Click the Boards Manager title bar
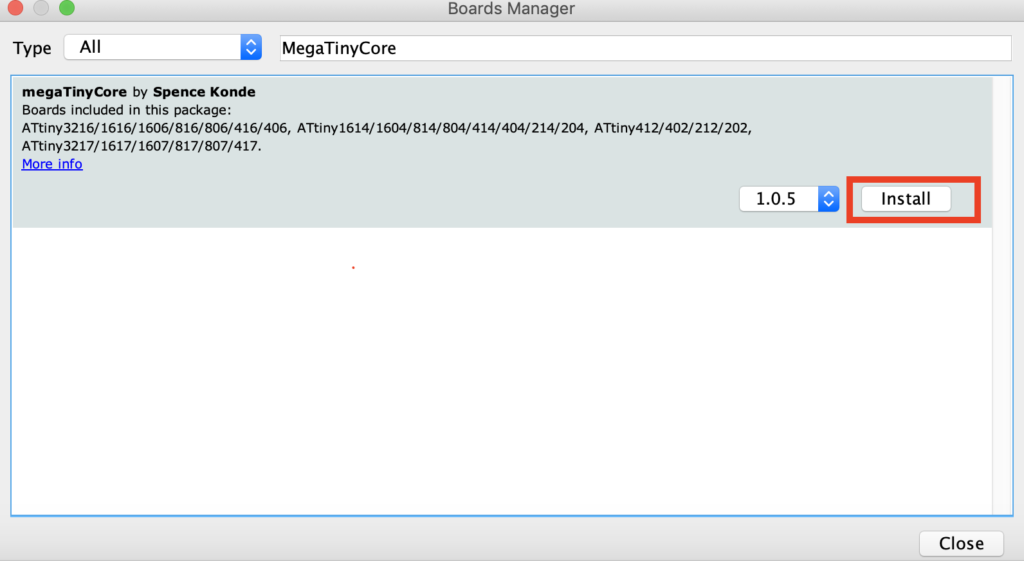1024x561 pixels. (x=511, y=9)
